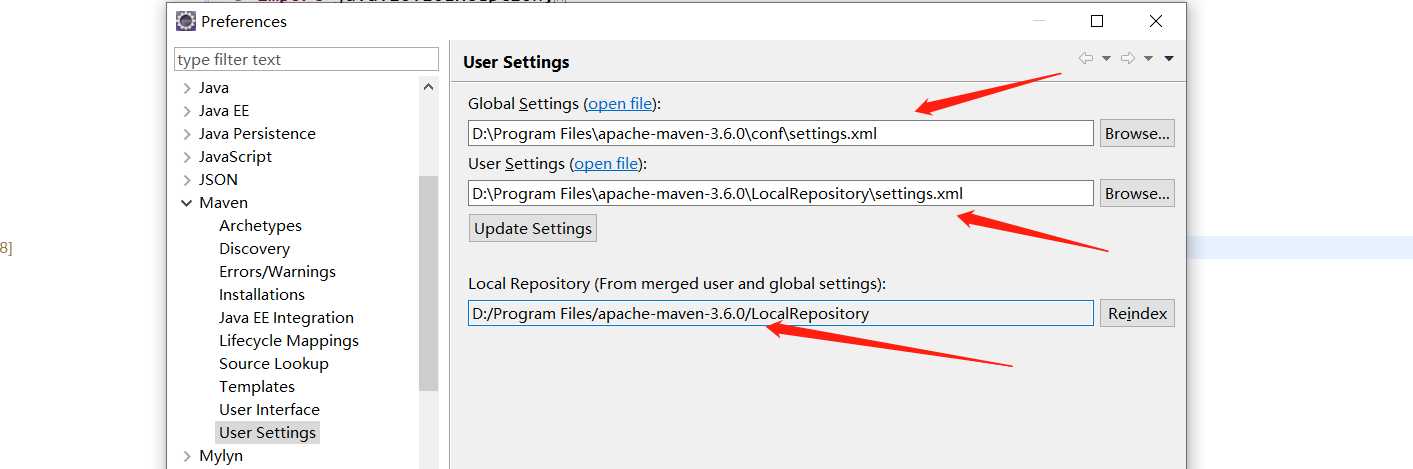
Task: Expand the Java EE tree node
Action: tap(187, 111)
